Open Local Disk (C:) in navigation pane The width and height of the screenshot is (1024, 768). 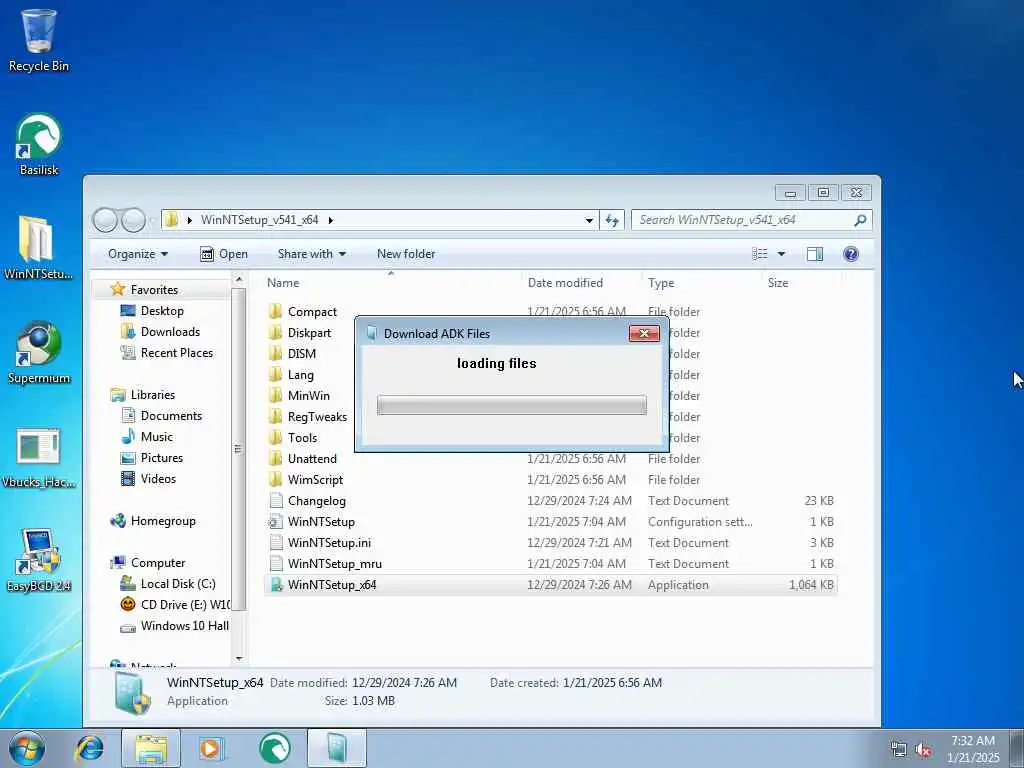[178, 583]
